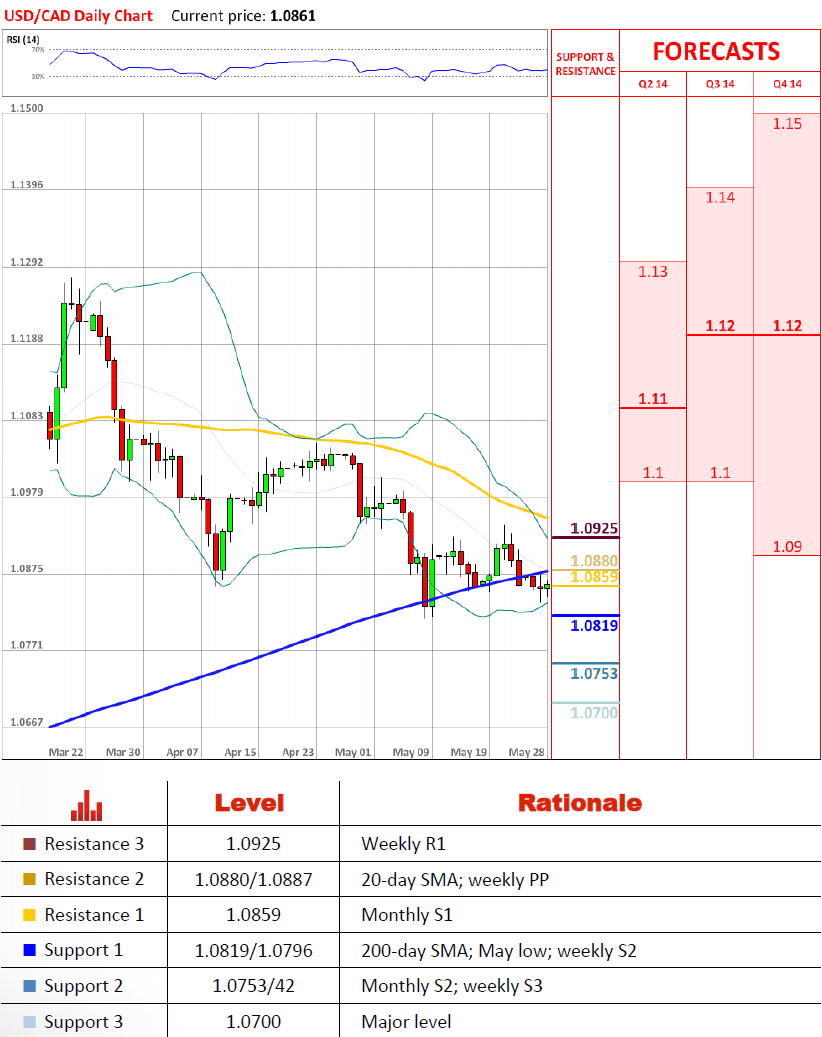This screenshot has height=1037, width=822.
Task: Click the 'Apr 15' date axis label
Action: coord(240,752)
